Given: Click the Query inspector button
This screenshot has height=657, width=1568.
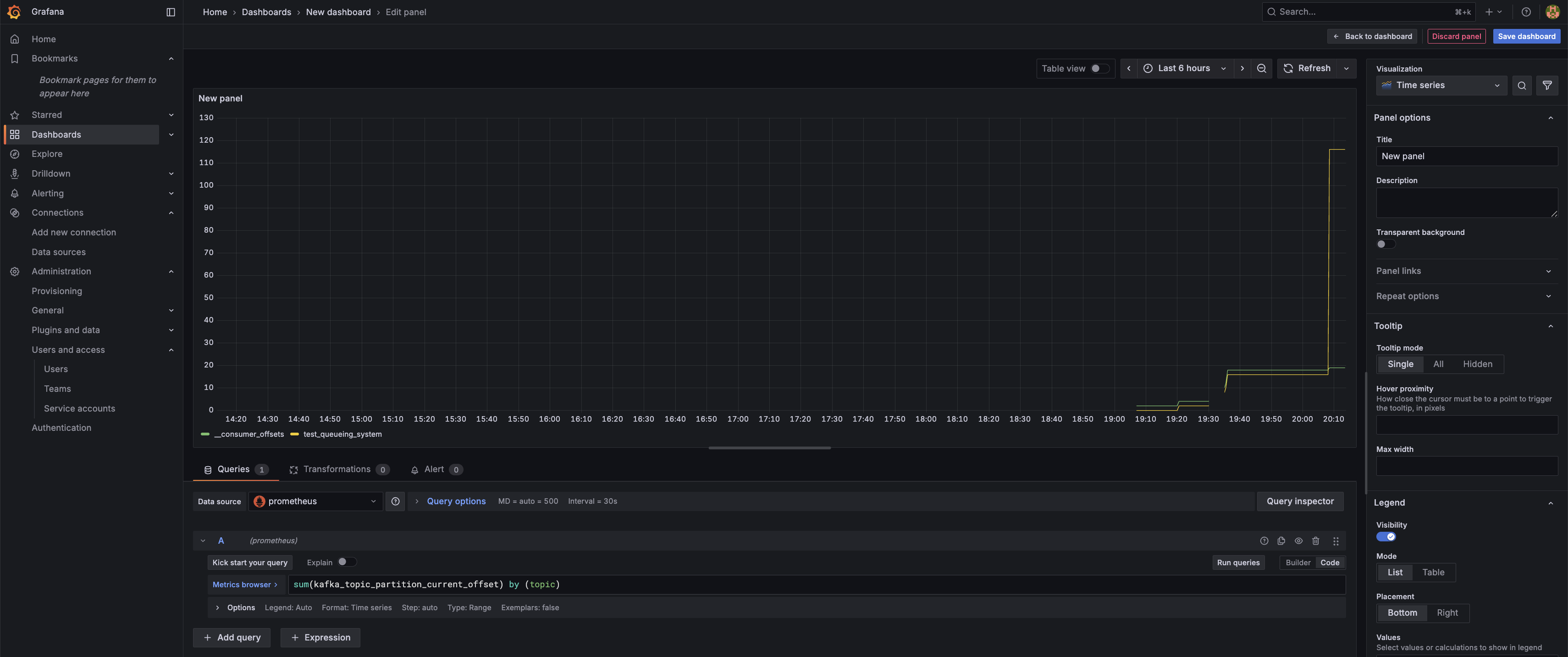Looking at the screenshot, I should (1300, 501).
